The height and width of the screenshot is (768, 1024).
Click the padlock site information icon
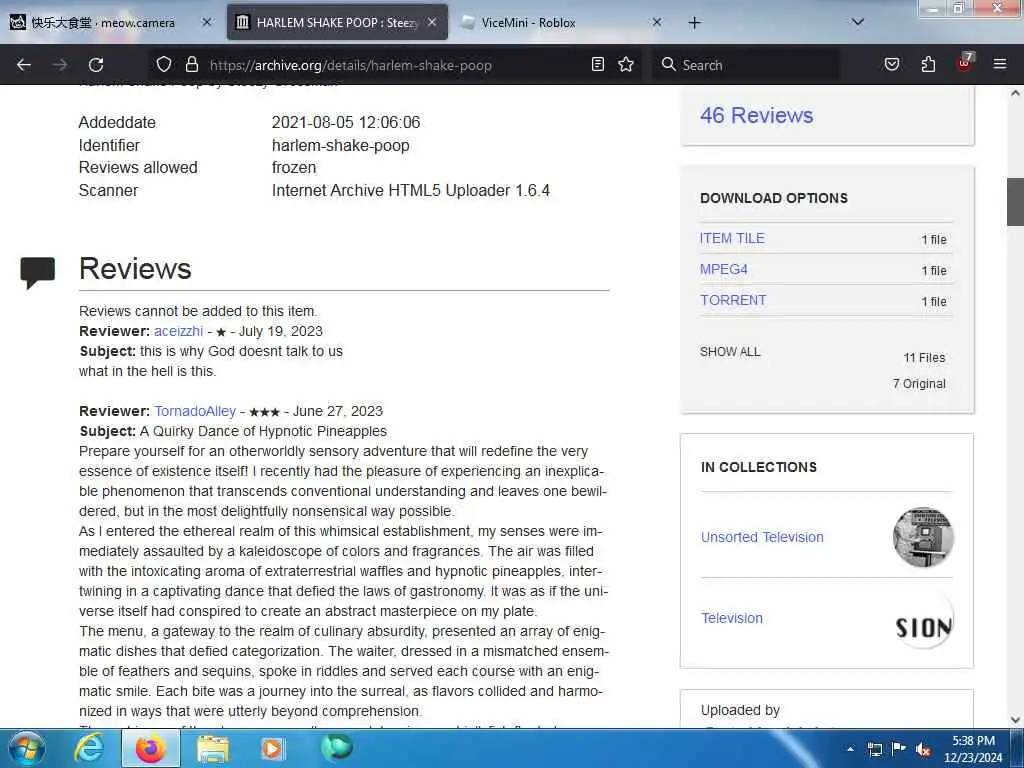pos(191,64)
